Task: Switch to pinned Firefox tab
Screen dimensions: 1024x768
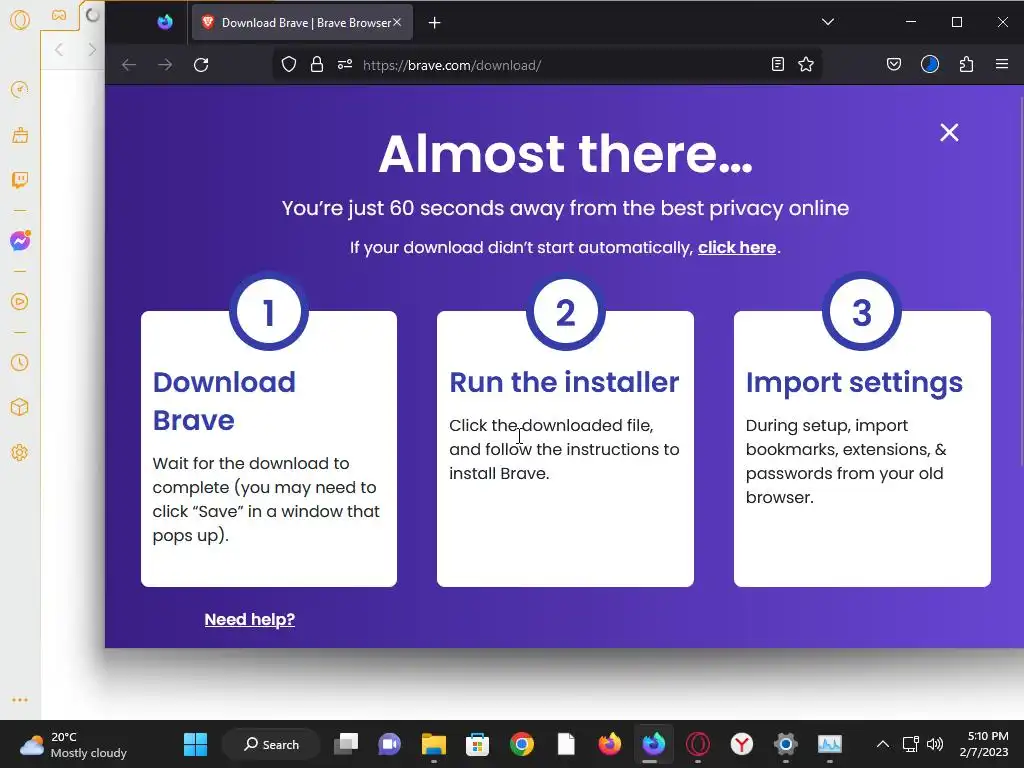Action: click(165, 22)
